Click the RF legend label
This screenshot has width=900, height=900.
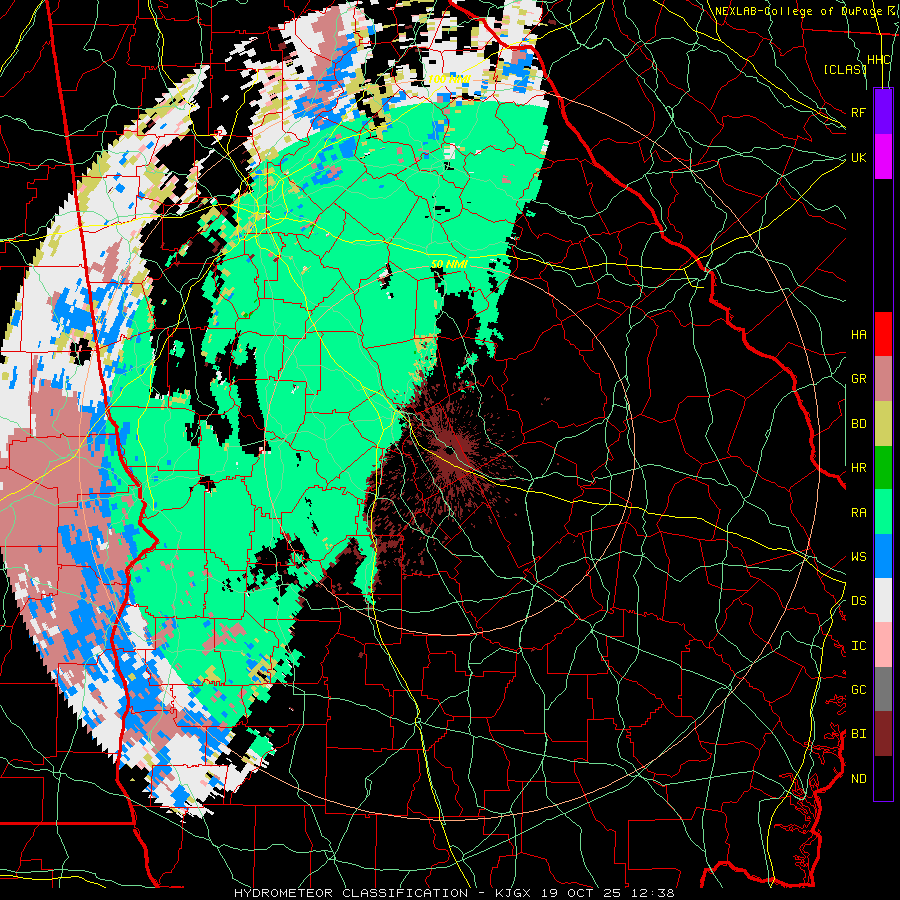(x=859, y=112)
